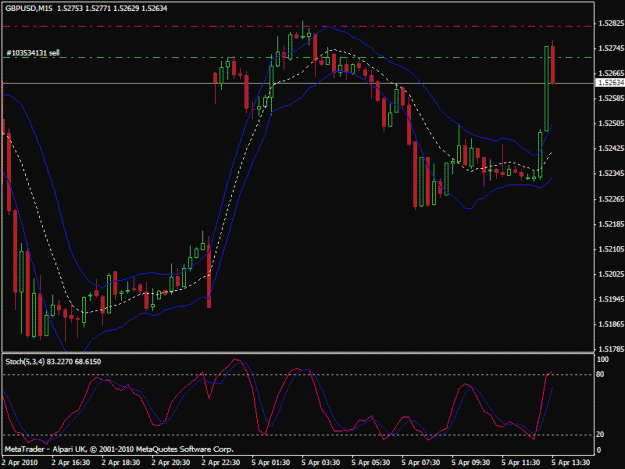Click the 5 Apr 07:30 time label
The width and height of the screenshot is (625, 469).
421,463
